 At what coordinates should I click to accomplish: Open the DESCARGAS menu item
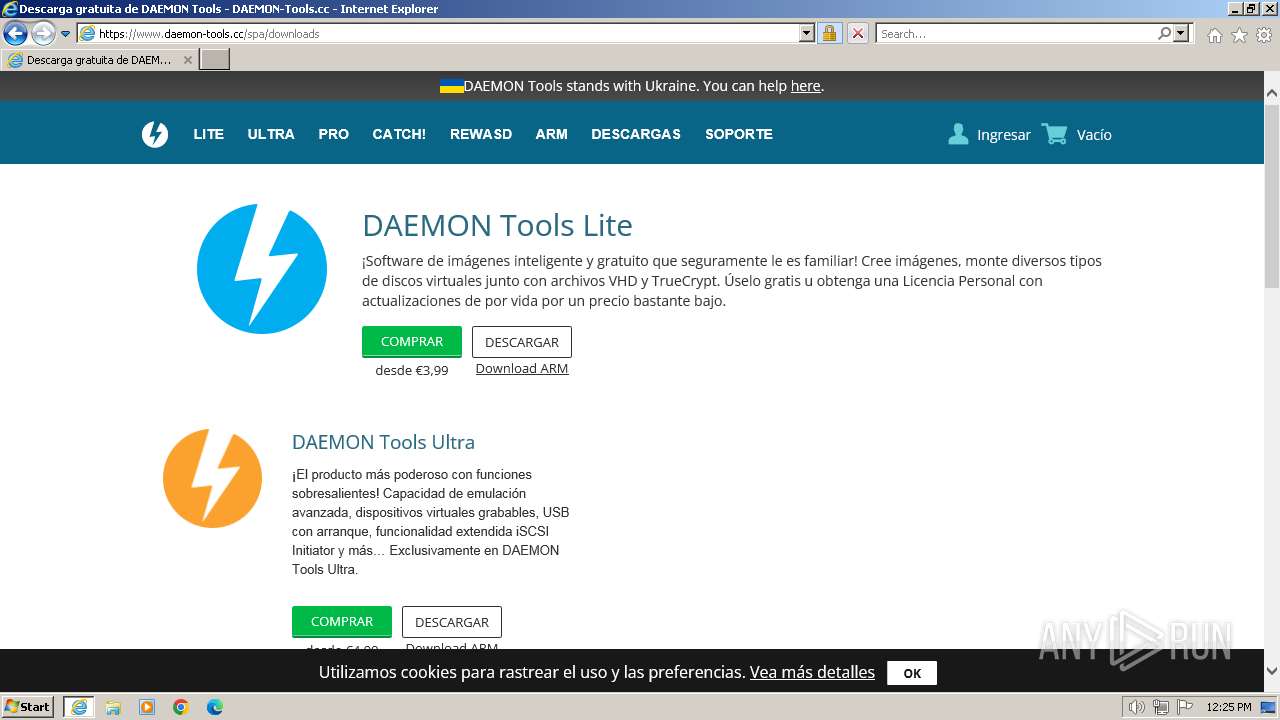pos(636,134)
